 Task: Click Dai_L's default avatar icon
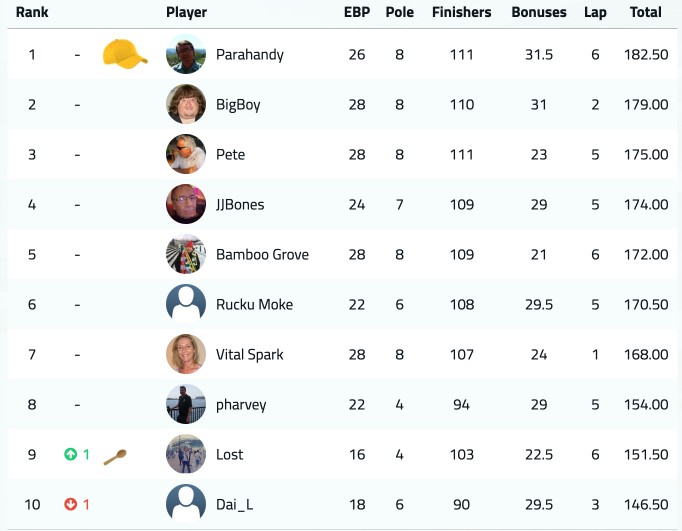coord(186,504)
